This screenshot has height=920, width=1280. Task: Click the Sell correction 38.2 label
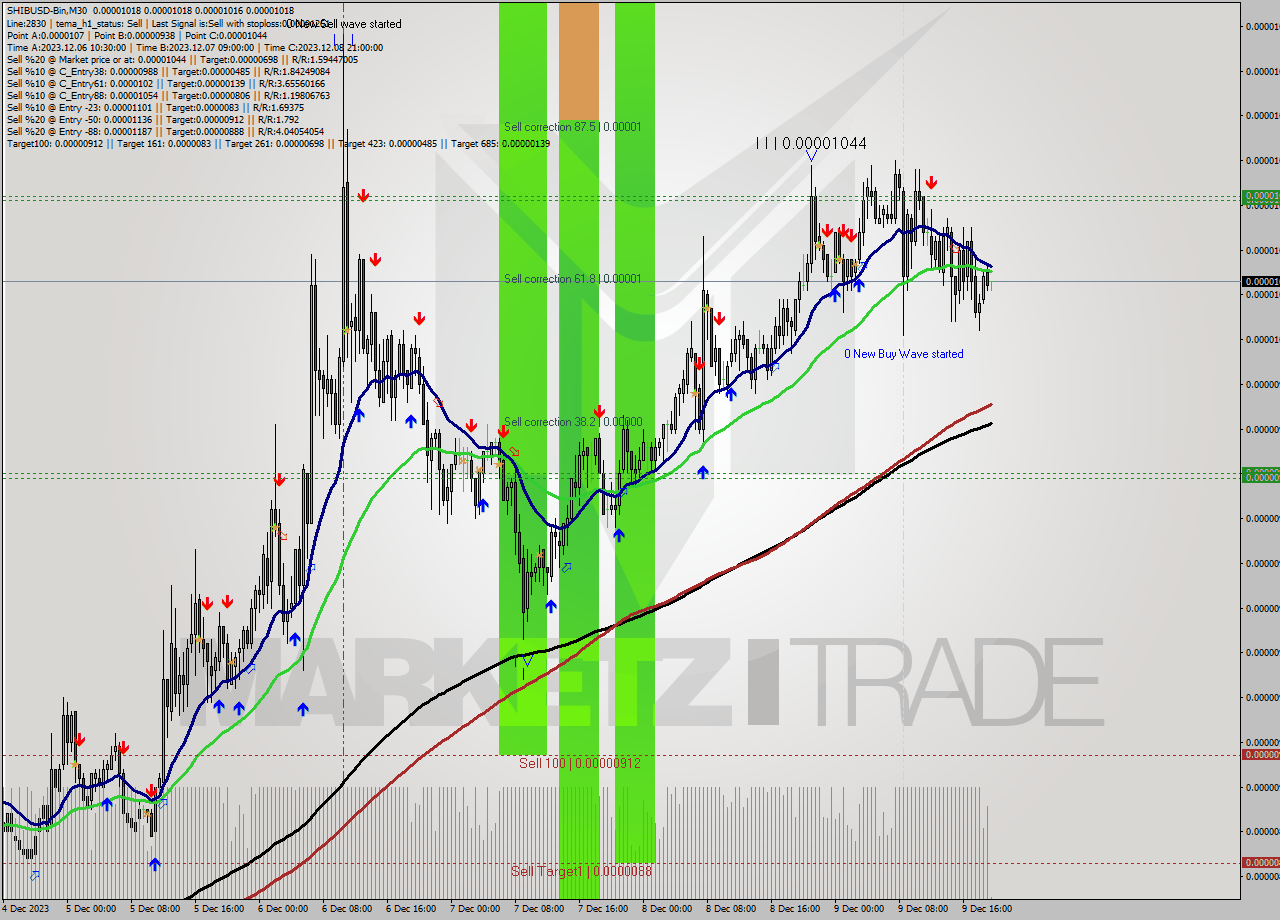pos(572,422)
